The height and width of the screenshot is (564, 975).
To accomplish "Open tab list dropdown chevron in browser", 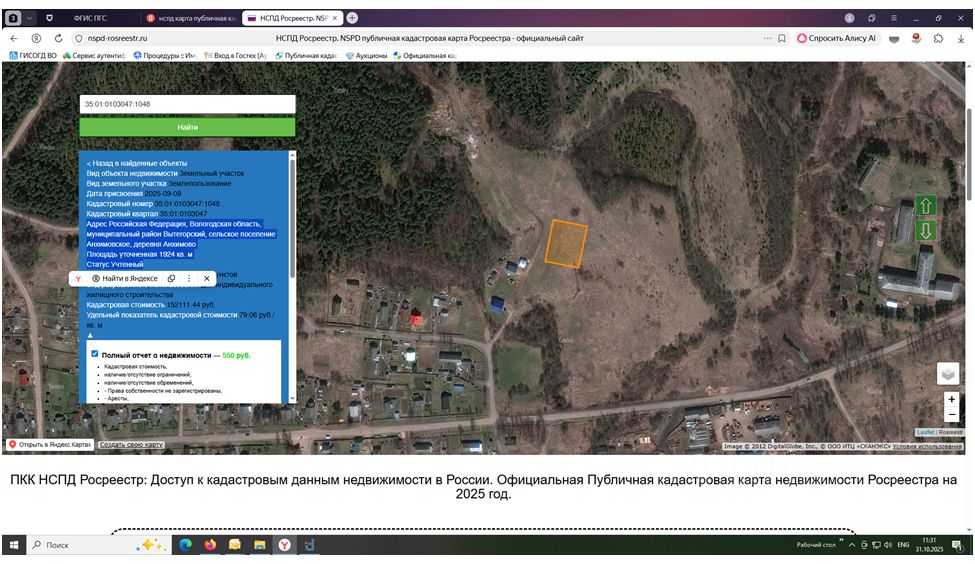I will tap(29, 18).
